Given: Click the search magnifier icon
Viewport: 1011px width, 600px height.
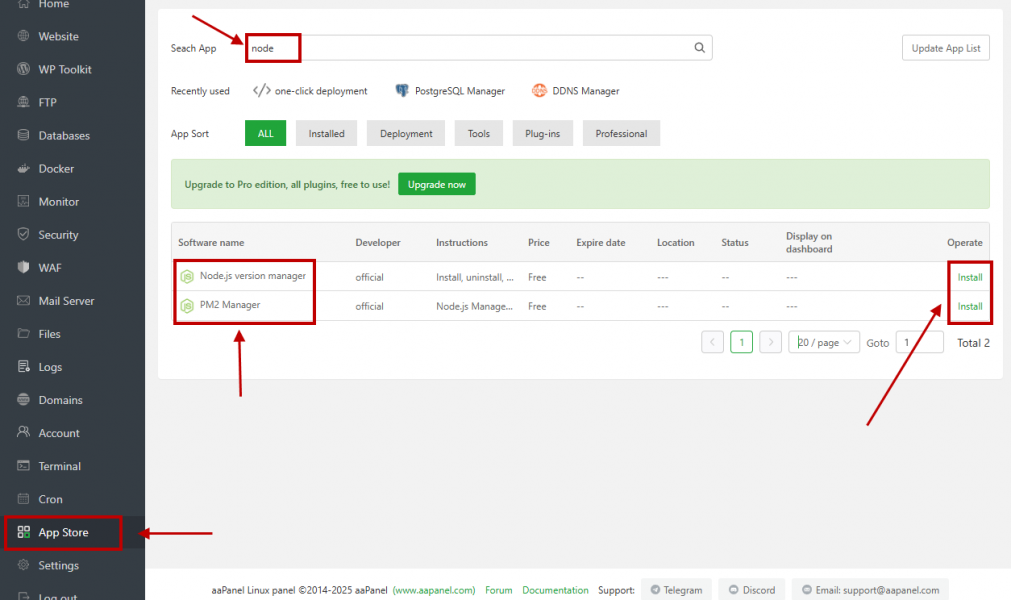Looking at the screenshot, I should pos(700,48).
